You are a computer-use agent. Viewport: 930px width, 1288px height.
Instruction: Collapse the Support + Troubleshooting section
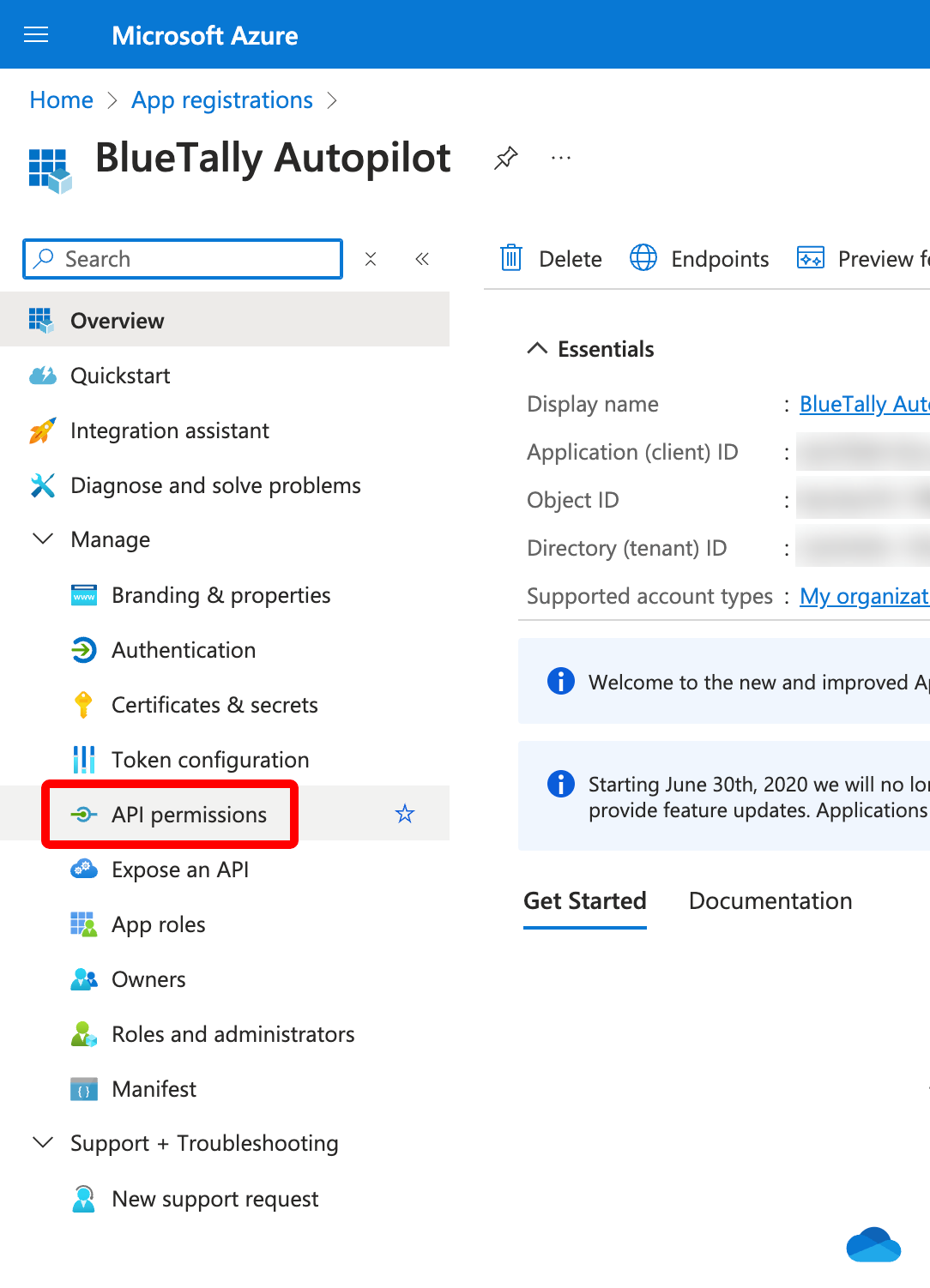click(42, 1143)
